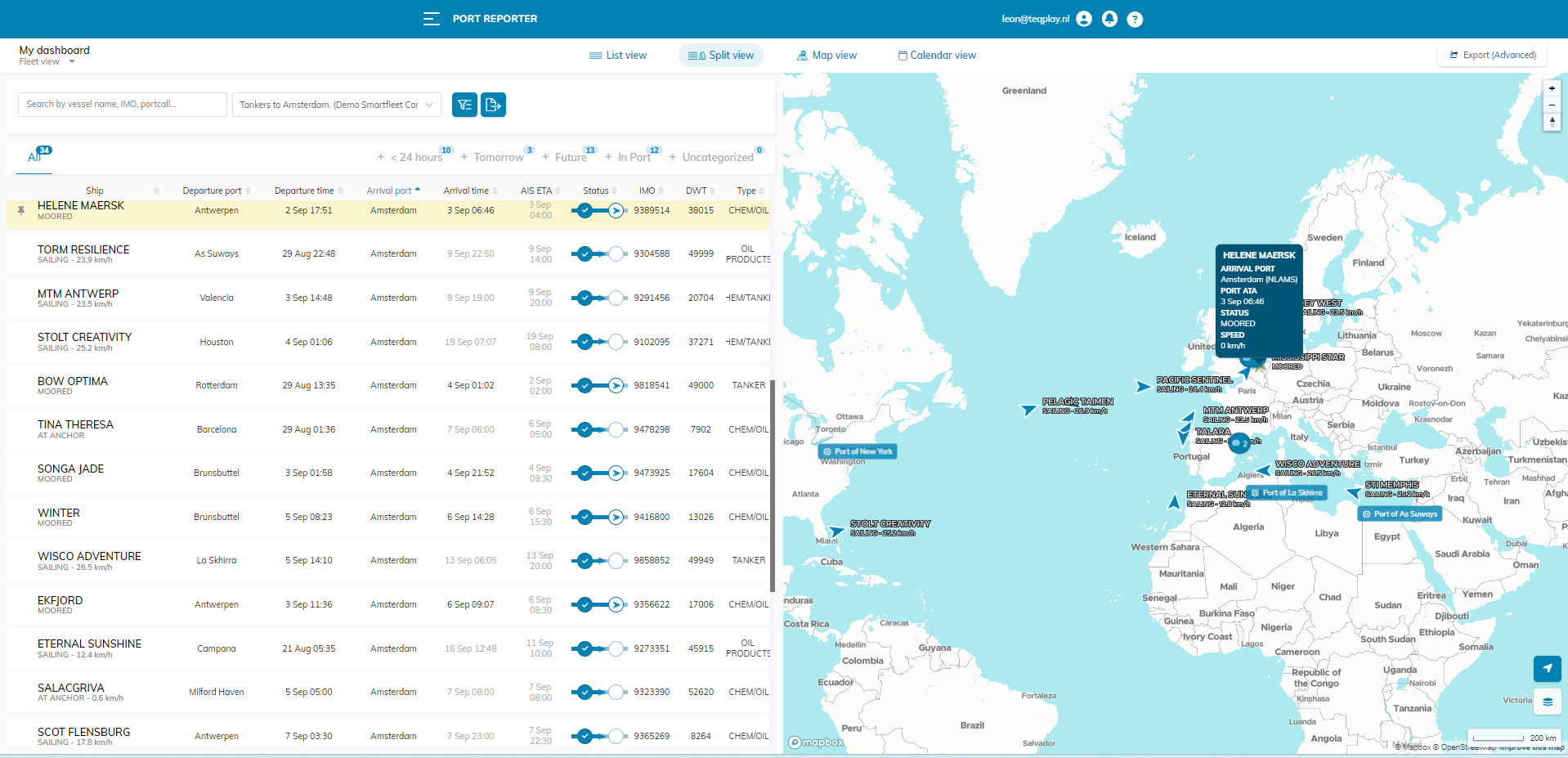The width and height of the screenshot is (1568, 758).
Task: Zoom in on the map
Action: 1551,88
